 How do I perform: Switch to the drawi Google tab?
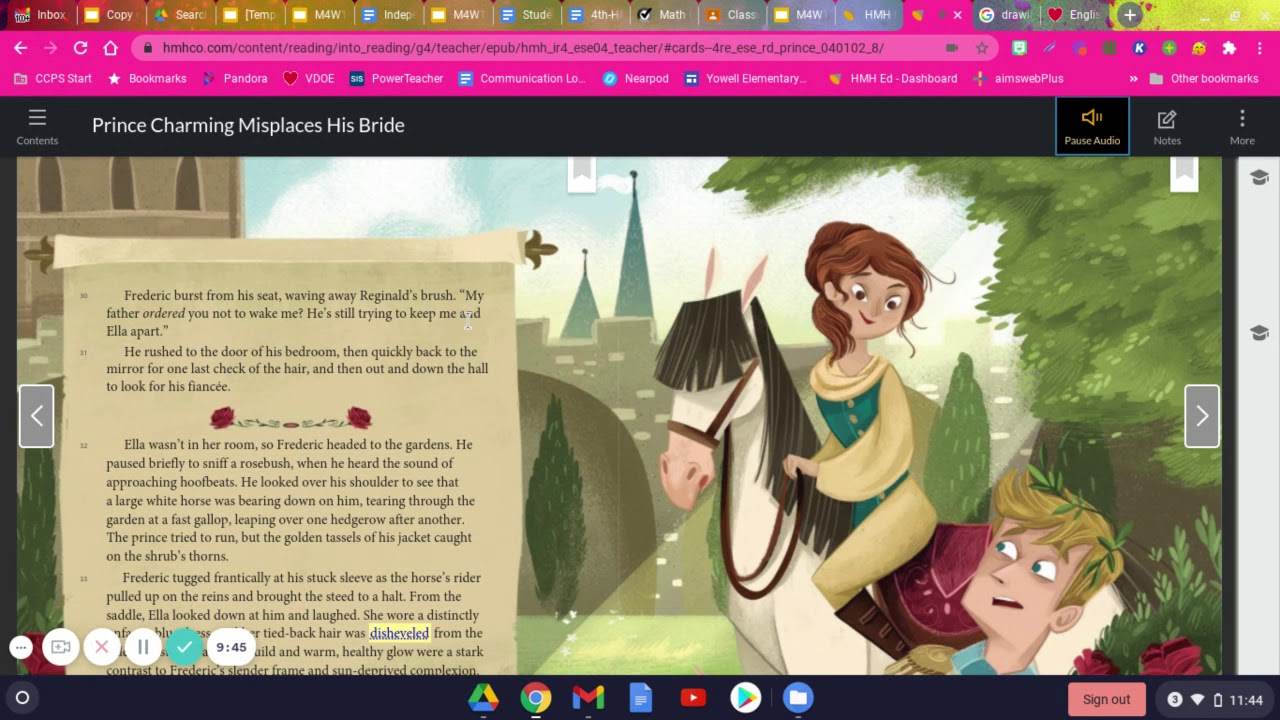(x=1005, y=15)
